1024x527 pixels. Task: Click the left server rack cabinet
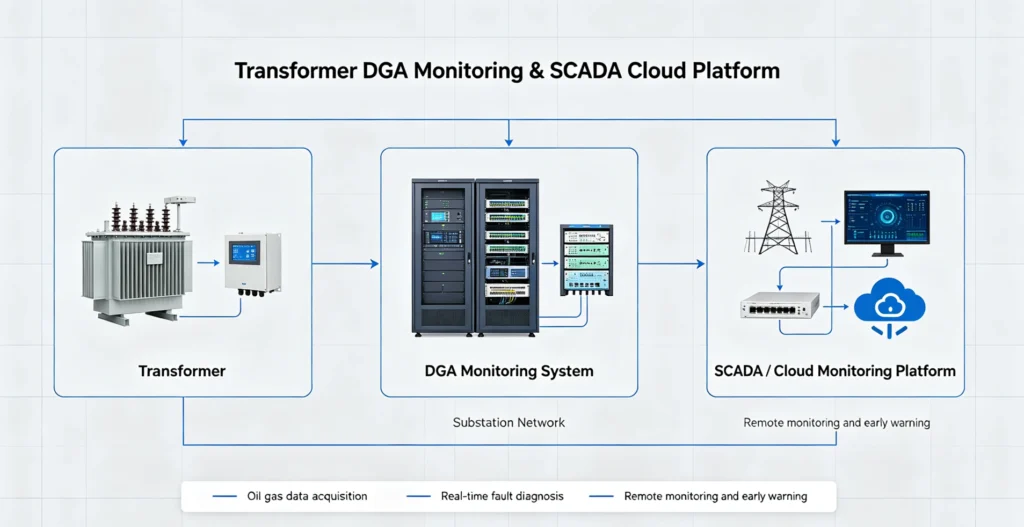point(443,257)
